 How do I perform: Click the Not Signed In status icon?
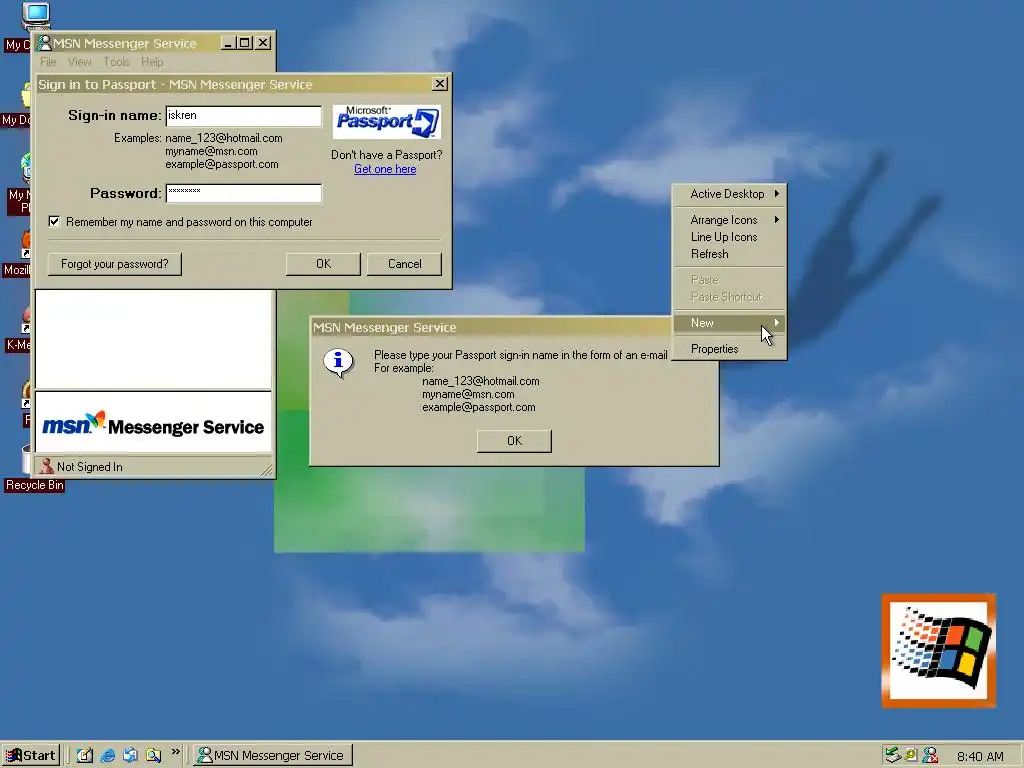[46, 466]
